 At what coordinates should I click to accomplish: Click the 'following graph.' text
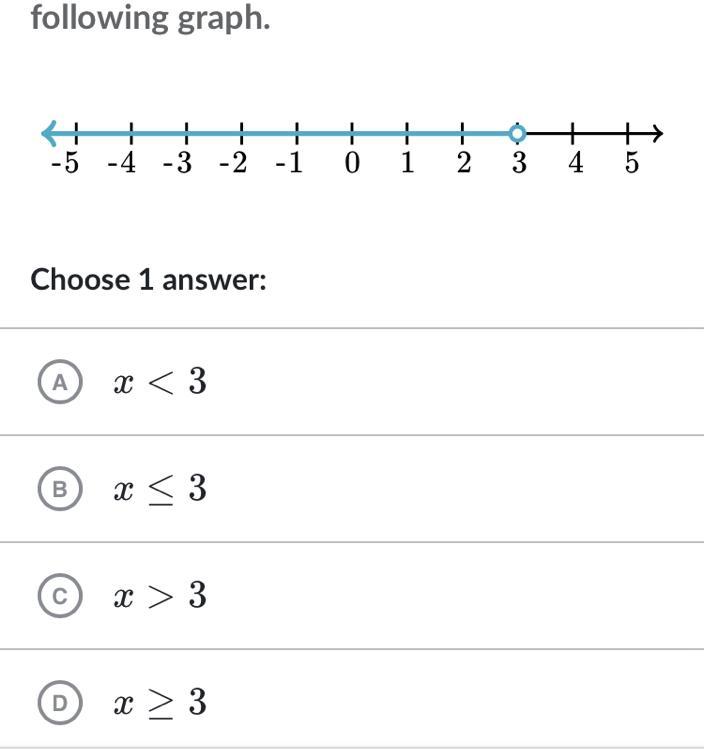pyautogui.click(x=150, y=18)
